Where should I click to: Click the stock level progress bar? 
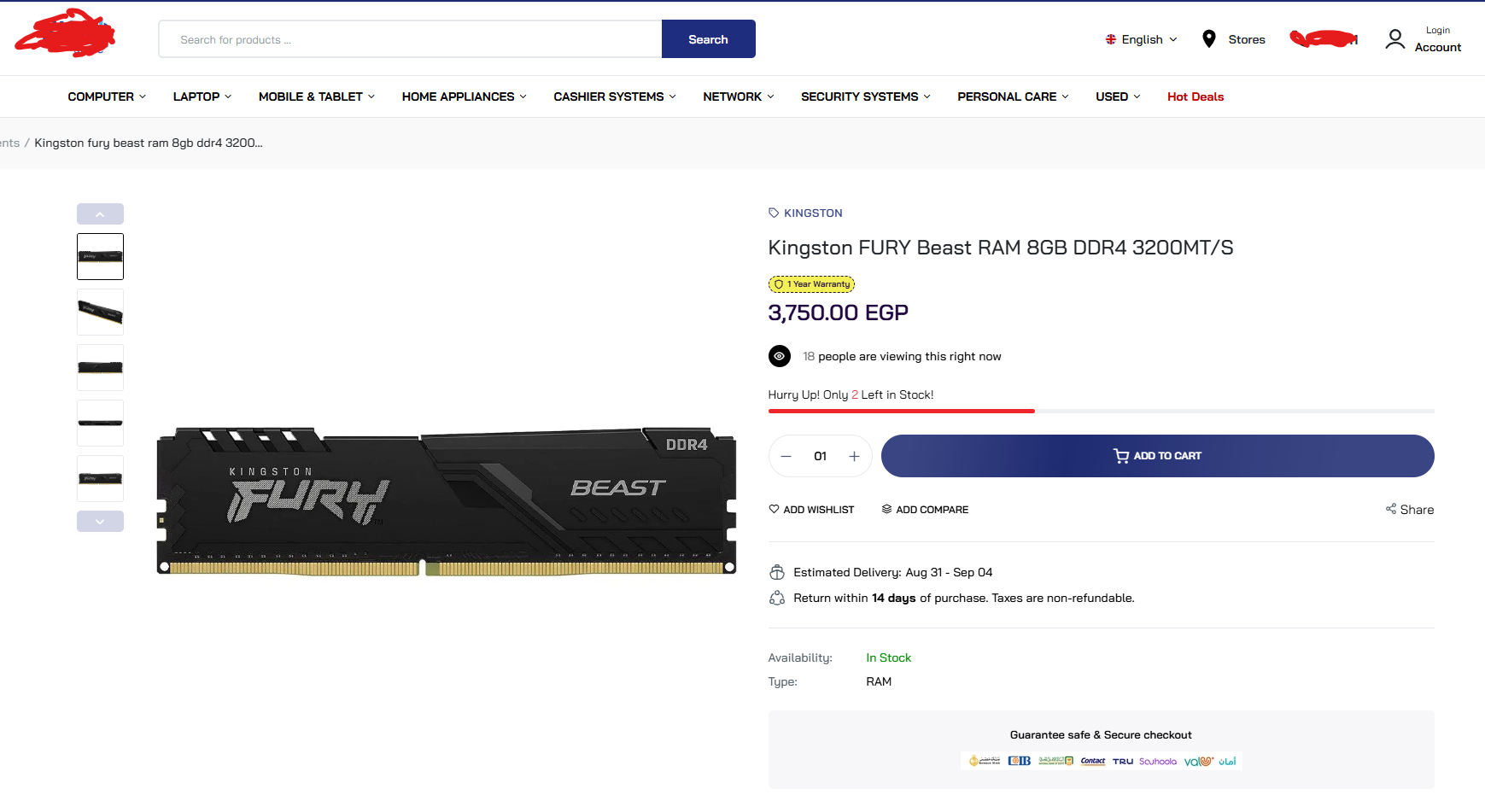coord(1102,412)
